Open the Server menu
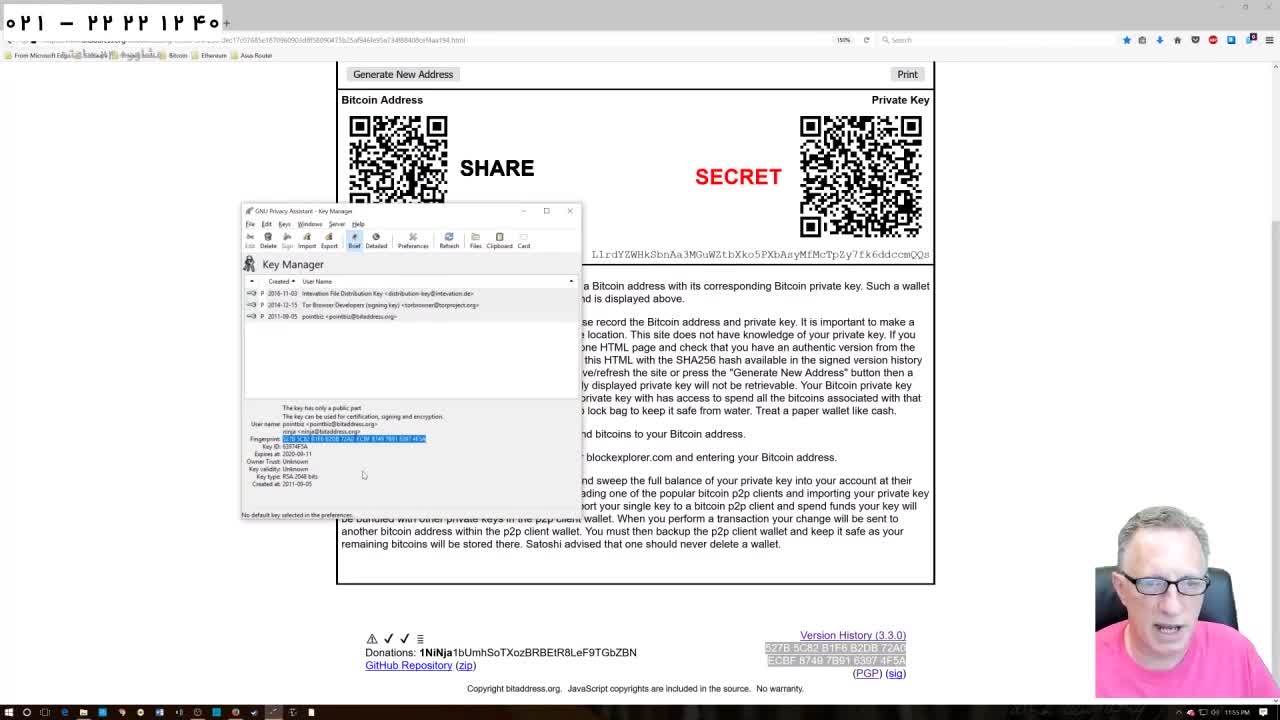The height and width of the screenshot is (720, 1280). coord(337,224)
